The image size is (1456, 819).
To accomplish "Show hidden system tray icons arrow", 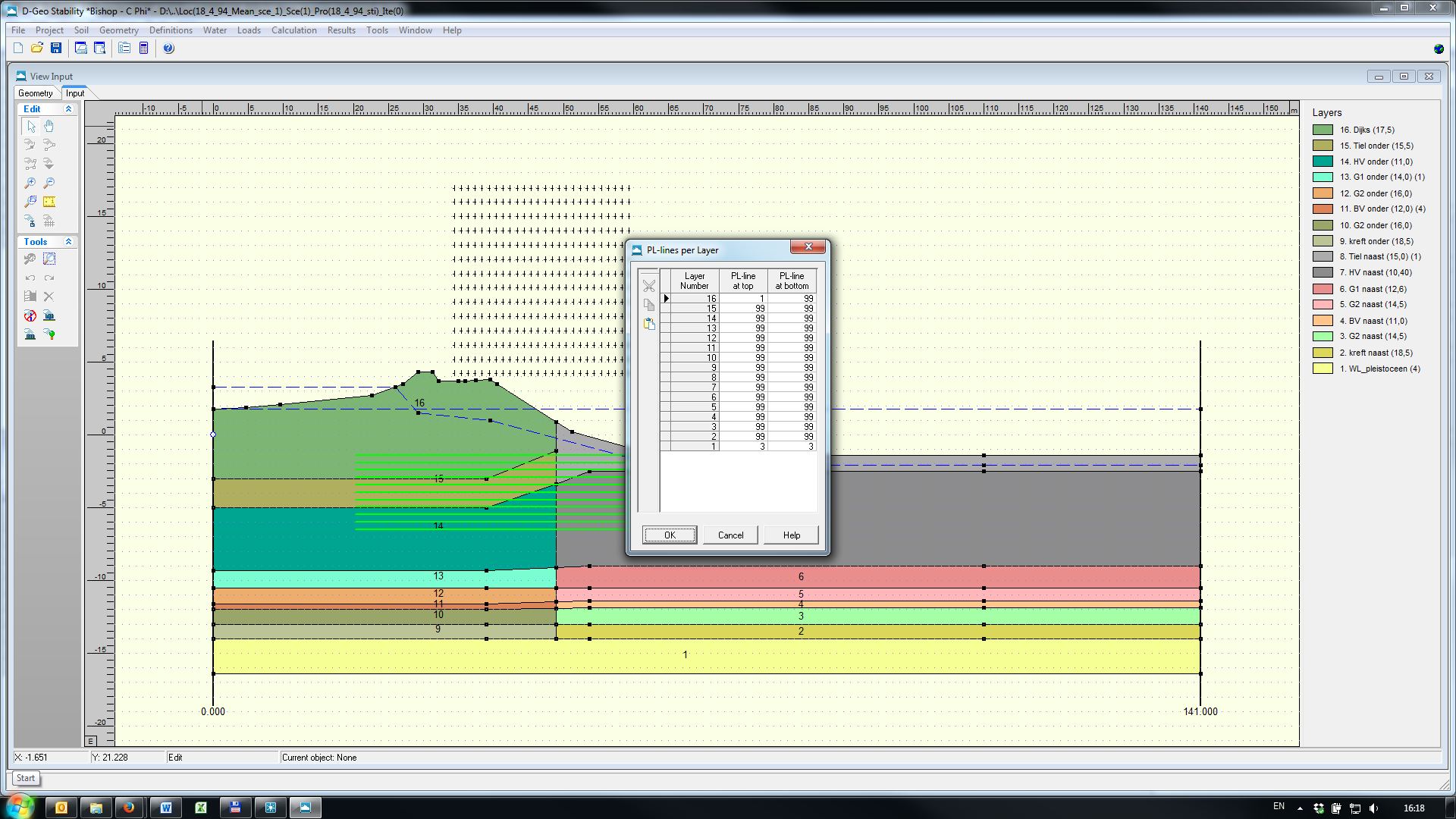I will click(1300, 808).
